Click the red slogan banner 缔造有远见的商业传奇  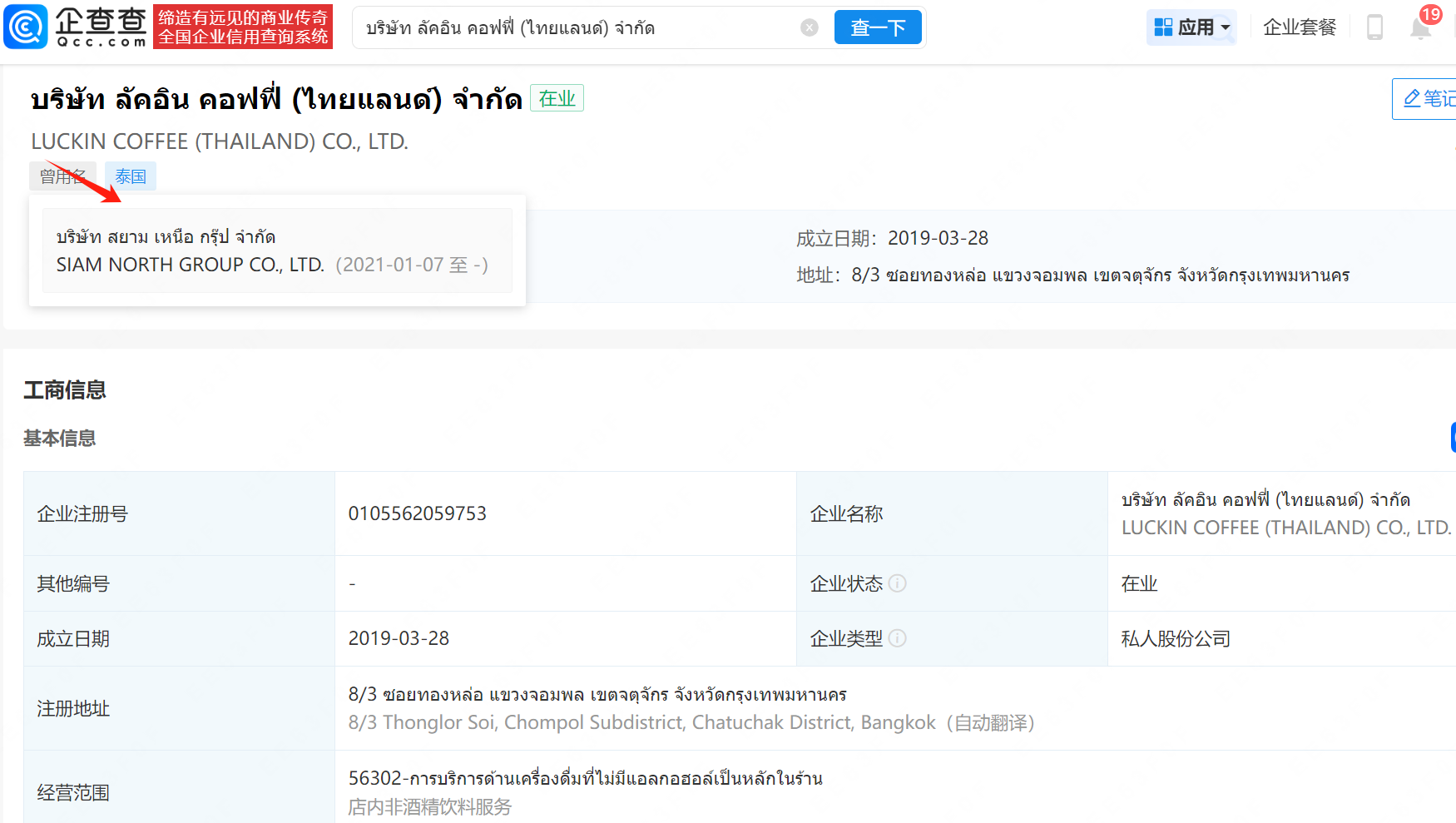[x=243, y=27]
